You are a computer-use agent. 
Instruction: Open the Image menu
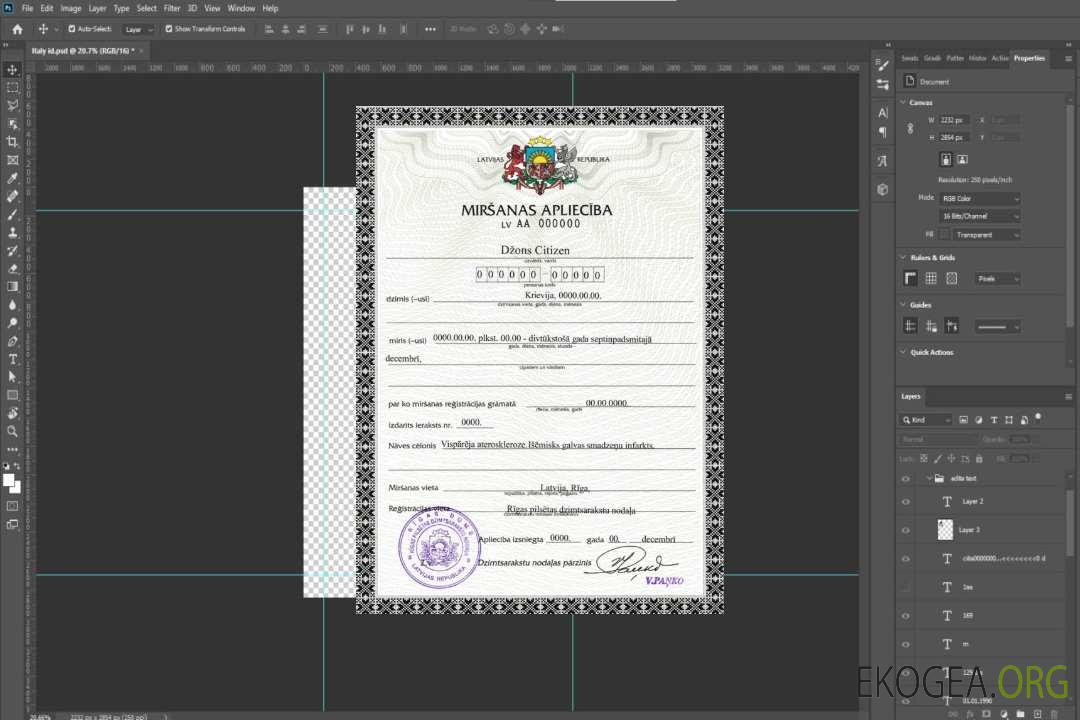[x=70, y=8]
